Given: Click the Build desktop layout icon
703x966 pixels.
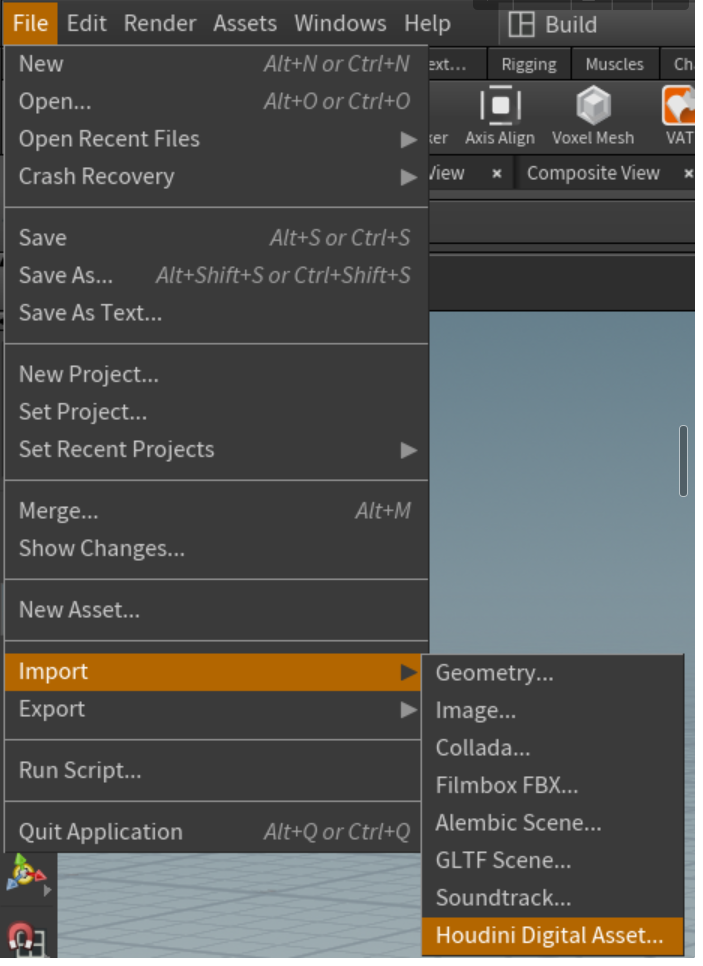Looking at the screenshot, I should [521, 25].
